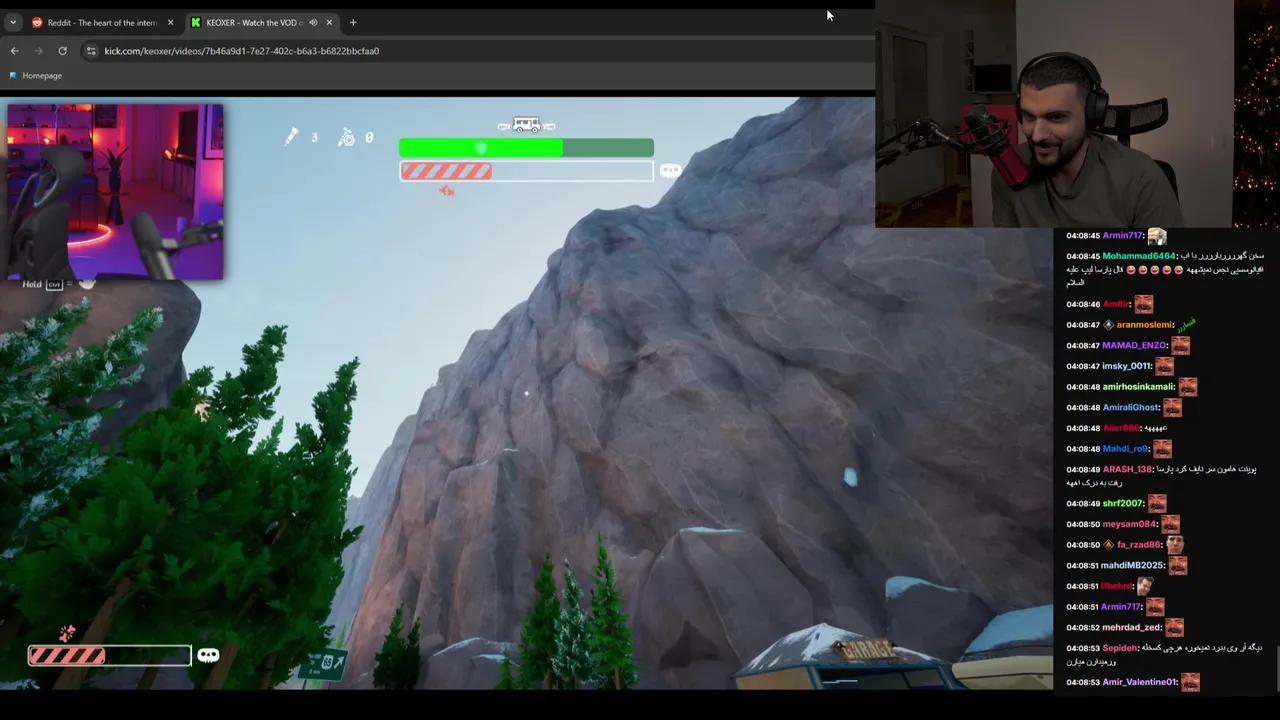
Task: Click the ARASH_138 username in chat
Action: click(1127, 470)
